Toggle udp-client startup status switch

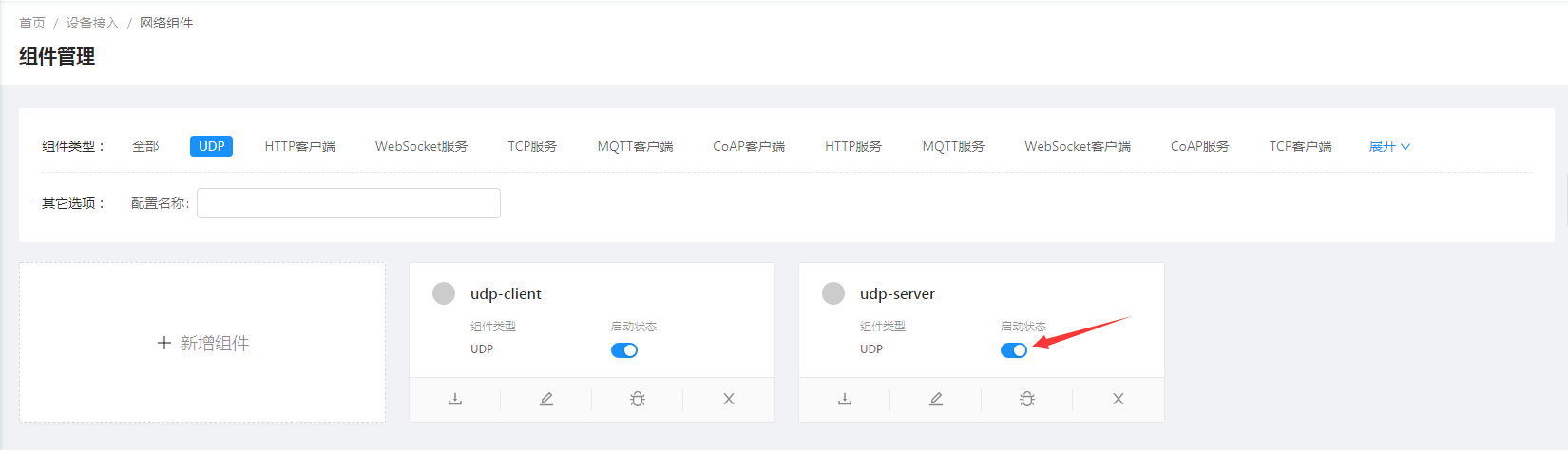pos(624,350)
